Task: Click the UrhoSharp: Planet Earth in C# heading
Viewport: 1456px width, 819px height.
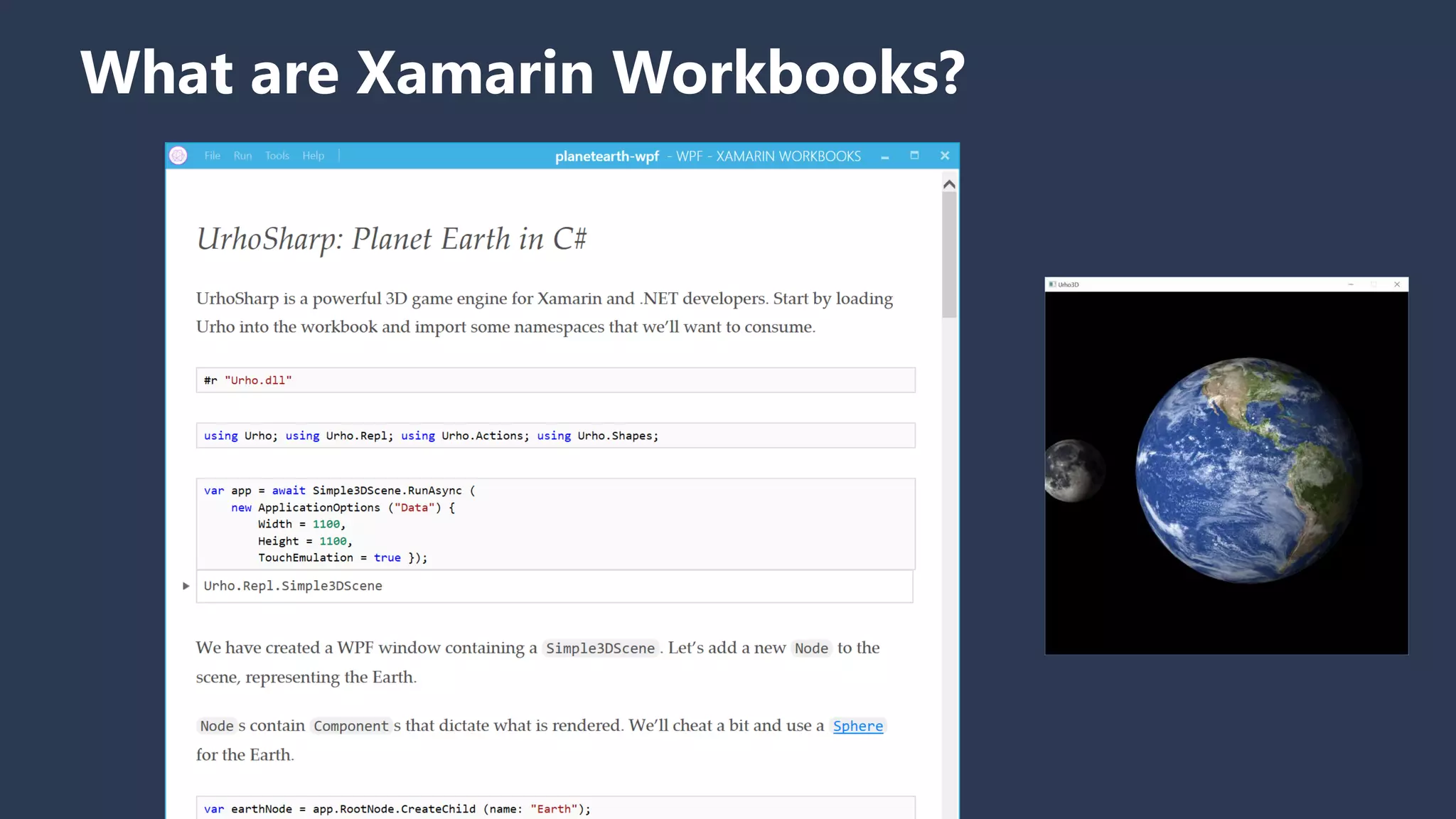Action: coord(392,240)
